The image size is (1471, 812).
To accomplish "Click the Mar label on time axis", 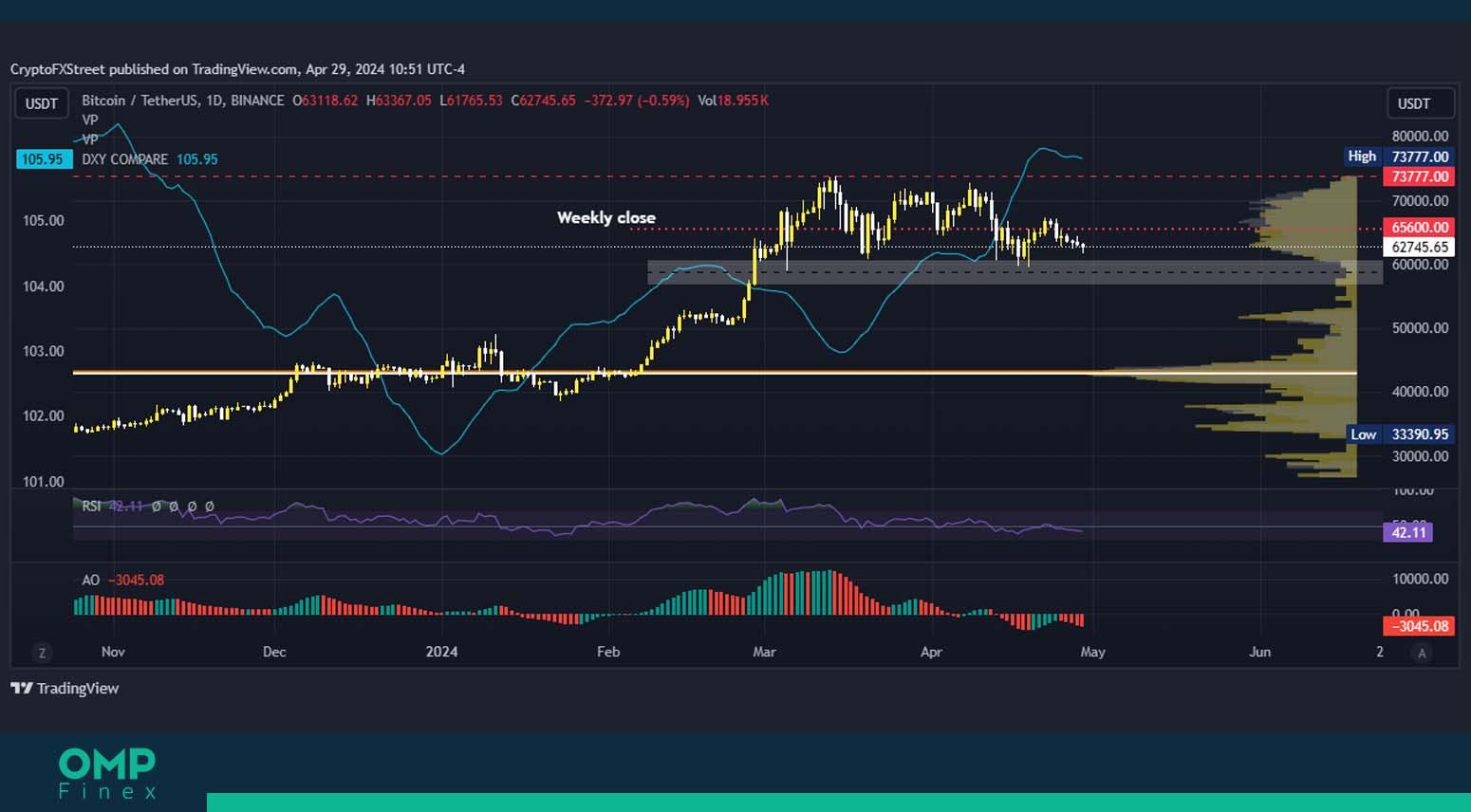I will tap(764, 652).
